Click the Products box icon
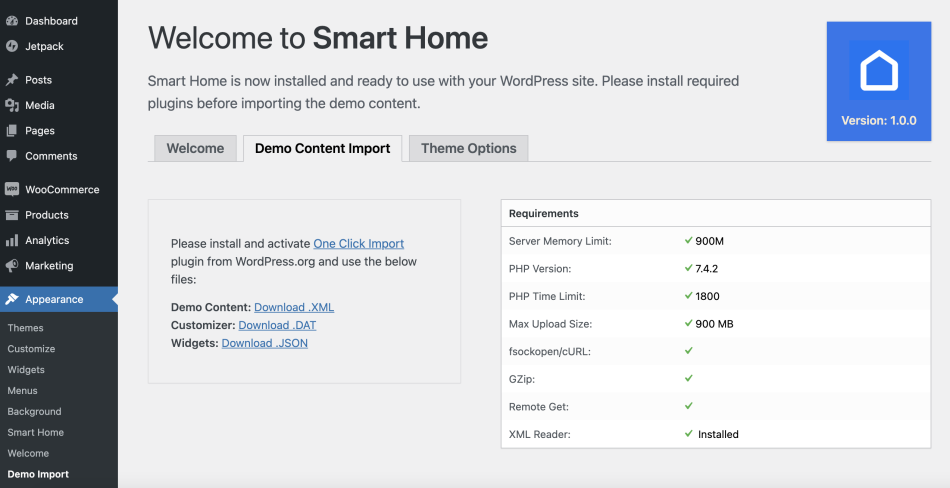The height and width of the screenshot is (488, 950). coord(12,215)
